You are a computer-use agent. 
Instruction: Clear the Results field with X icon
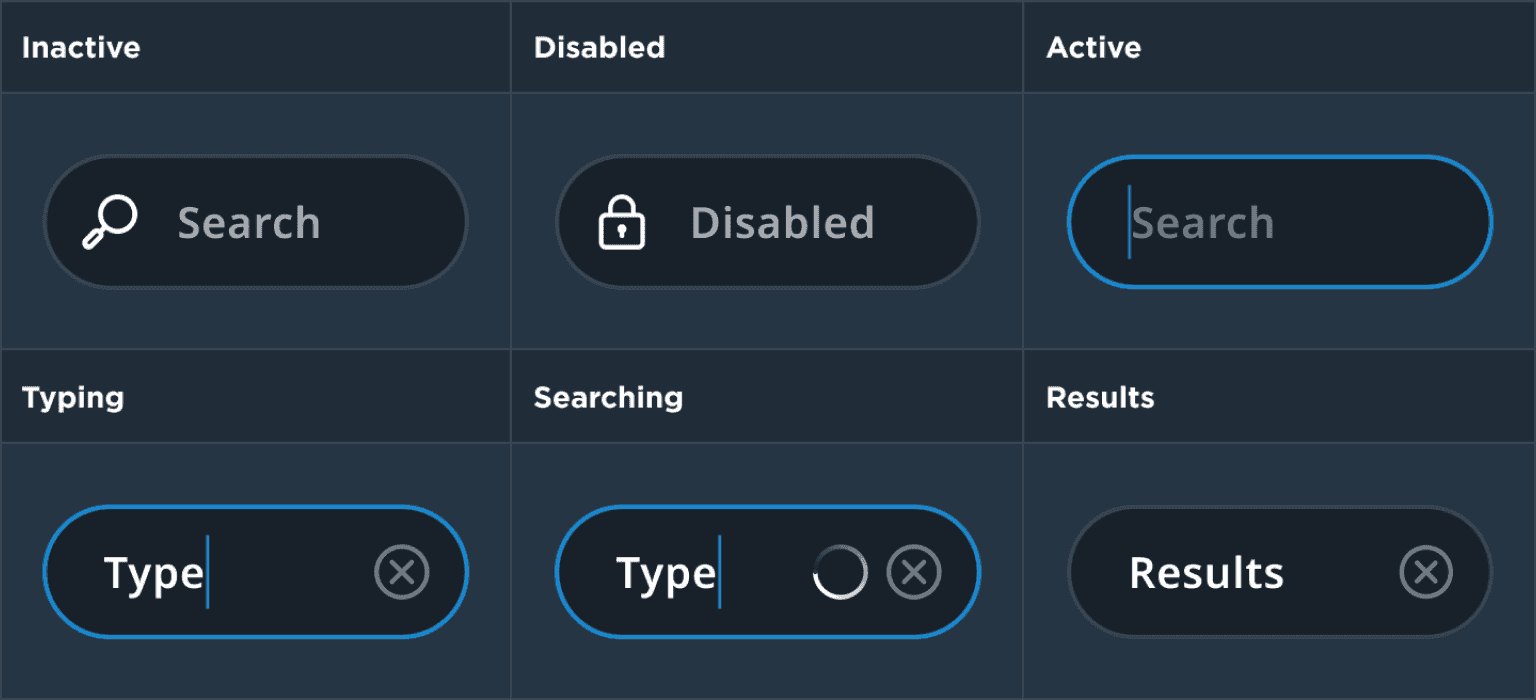pos(1426,572)
